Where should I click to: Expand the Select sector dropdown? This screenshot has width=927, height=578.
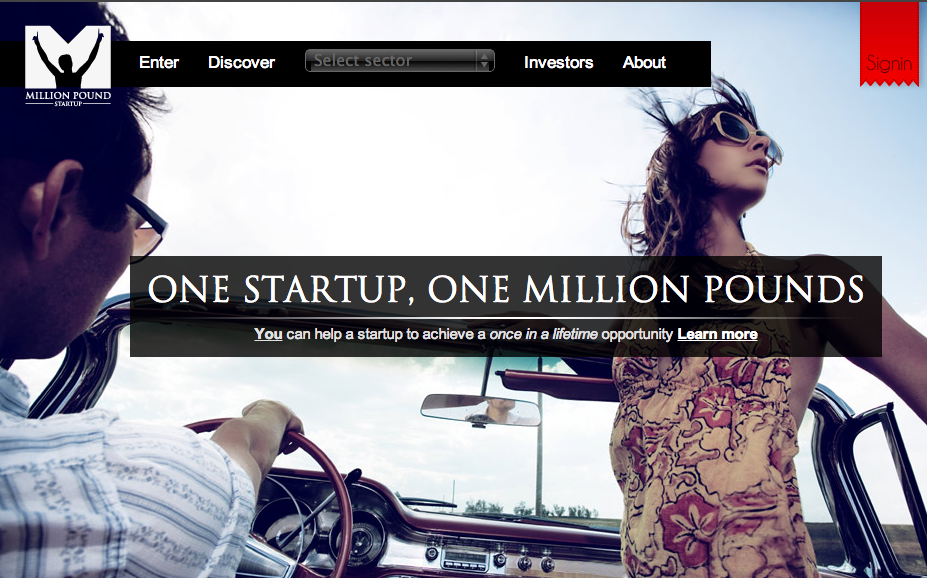point(400,60)
